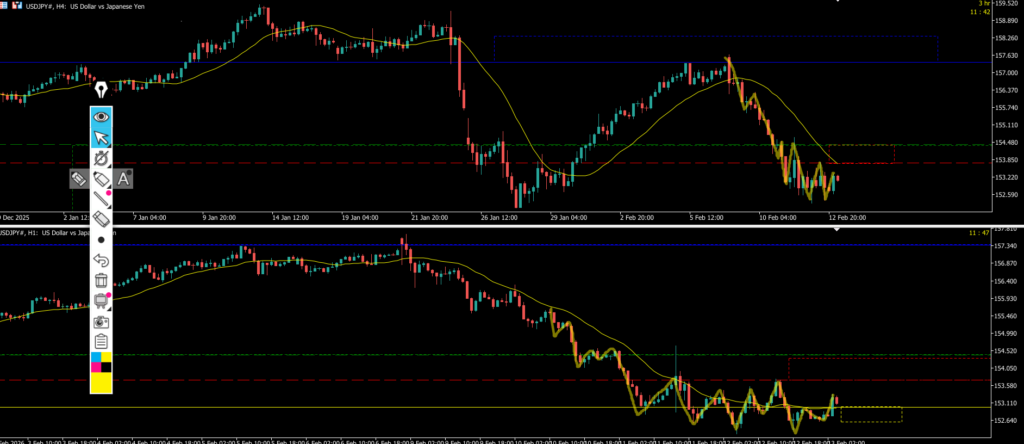Select the cursor arrow pointer tool
Screen dimensions: 1024x444
(101, 137)
